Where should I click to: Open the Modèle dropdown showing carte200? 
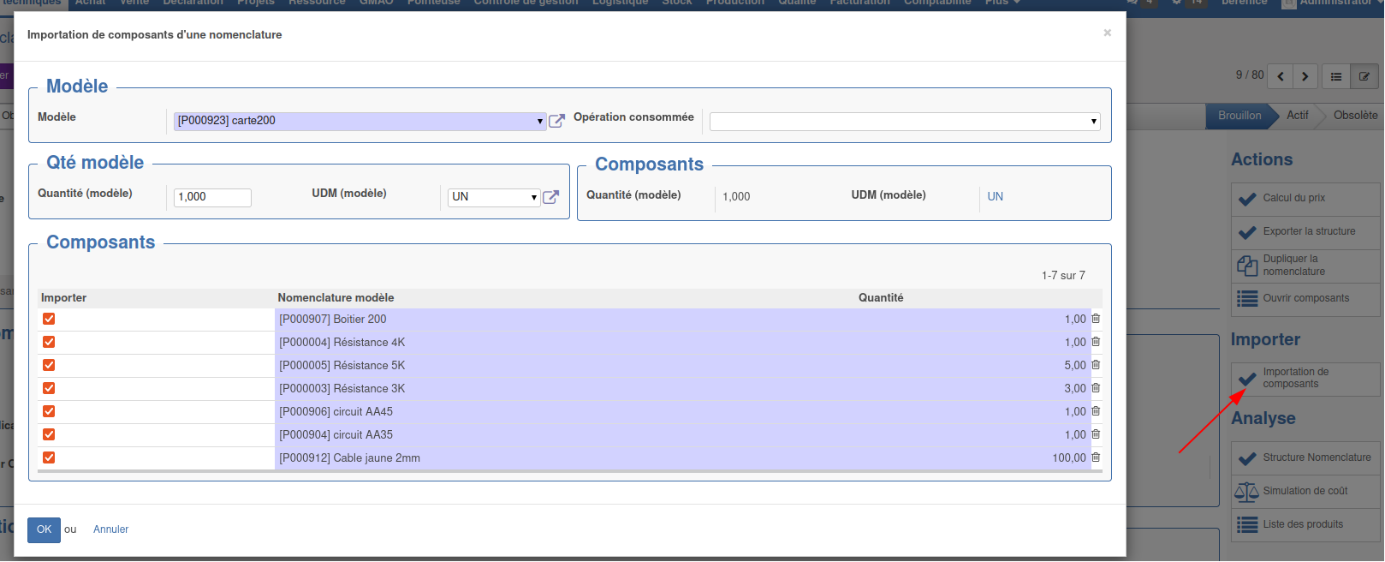(360, 121)
